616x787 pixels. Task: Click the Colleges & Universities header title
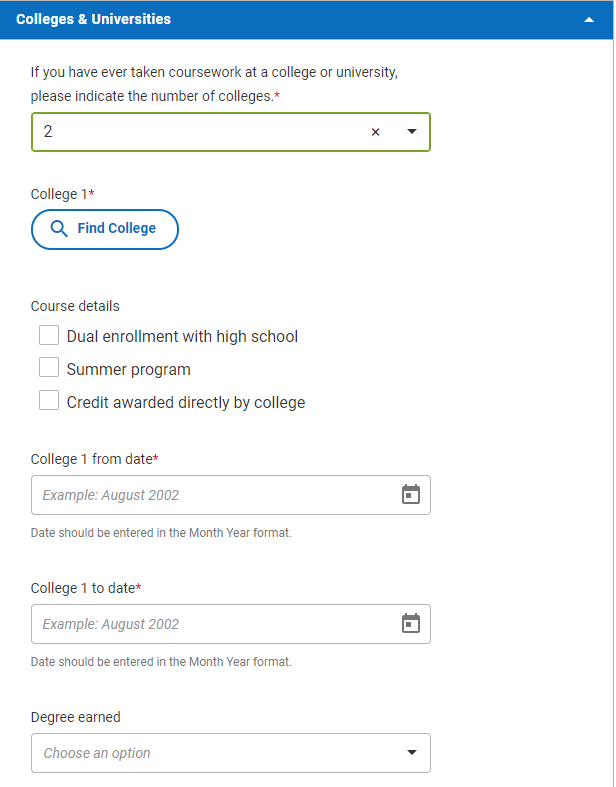point(93,19)
